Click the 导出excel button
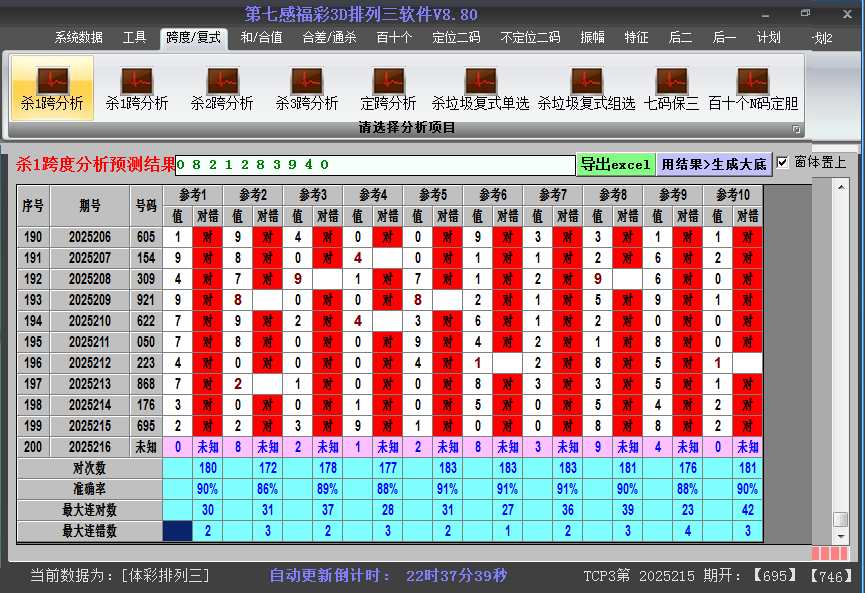This screenshot has width=865, height=593. [616, 164]
